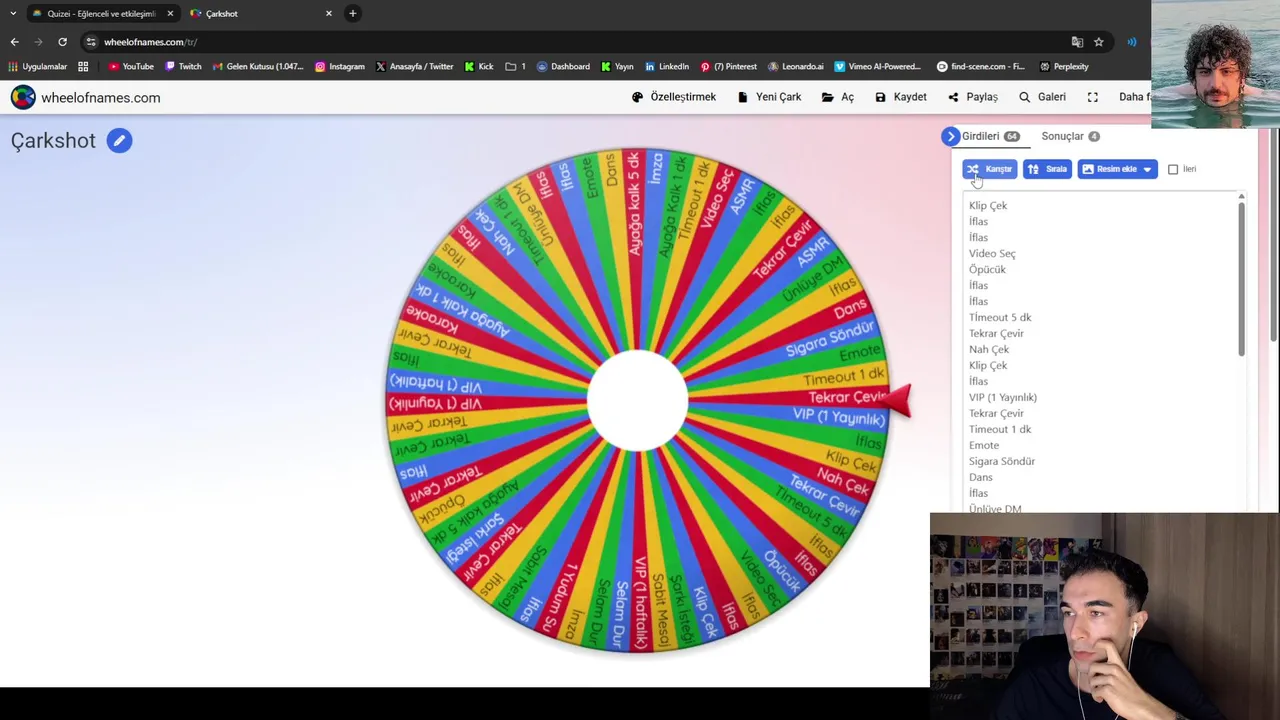Click Aç to open a wheel
The height and width of the screenshot is (720, 1280).
[838, 97]
